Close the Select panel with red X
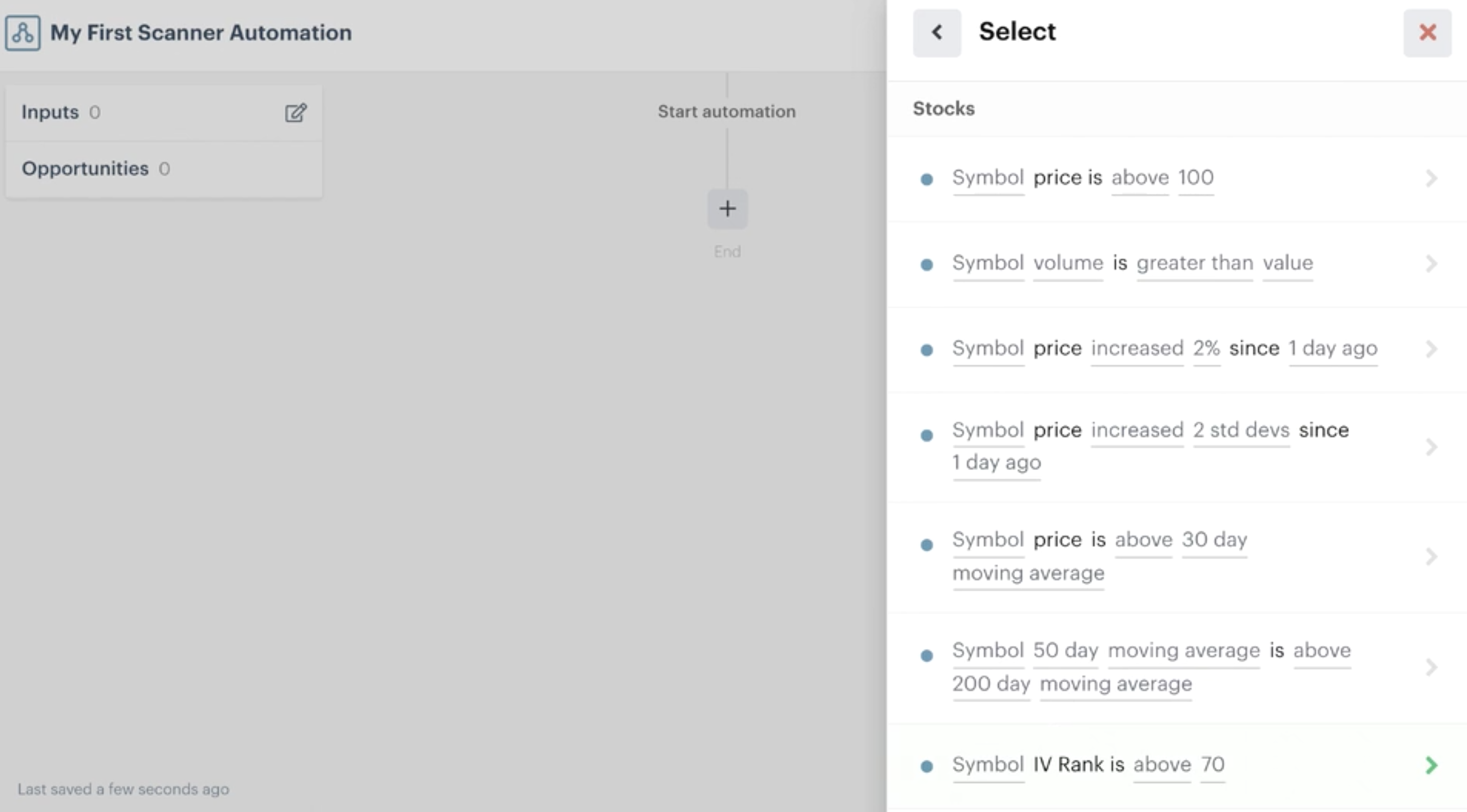The width and height of the screenshot is (1467, 812). point(1427,32)
